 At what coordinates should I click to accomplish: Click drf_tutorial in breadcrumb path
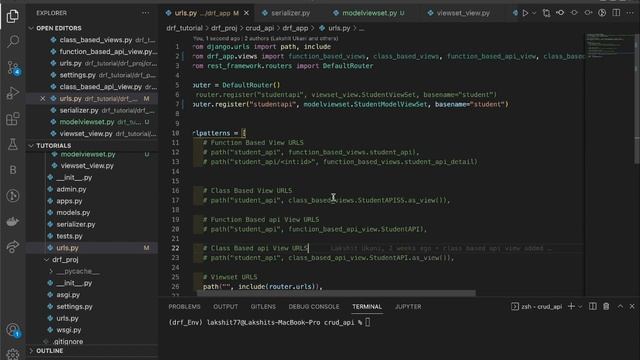click(184, 28)
